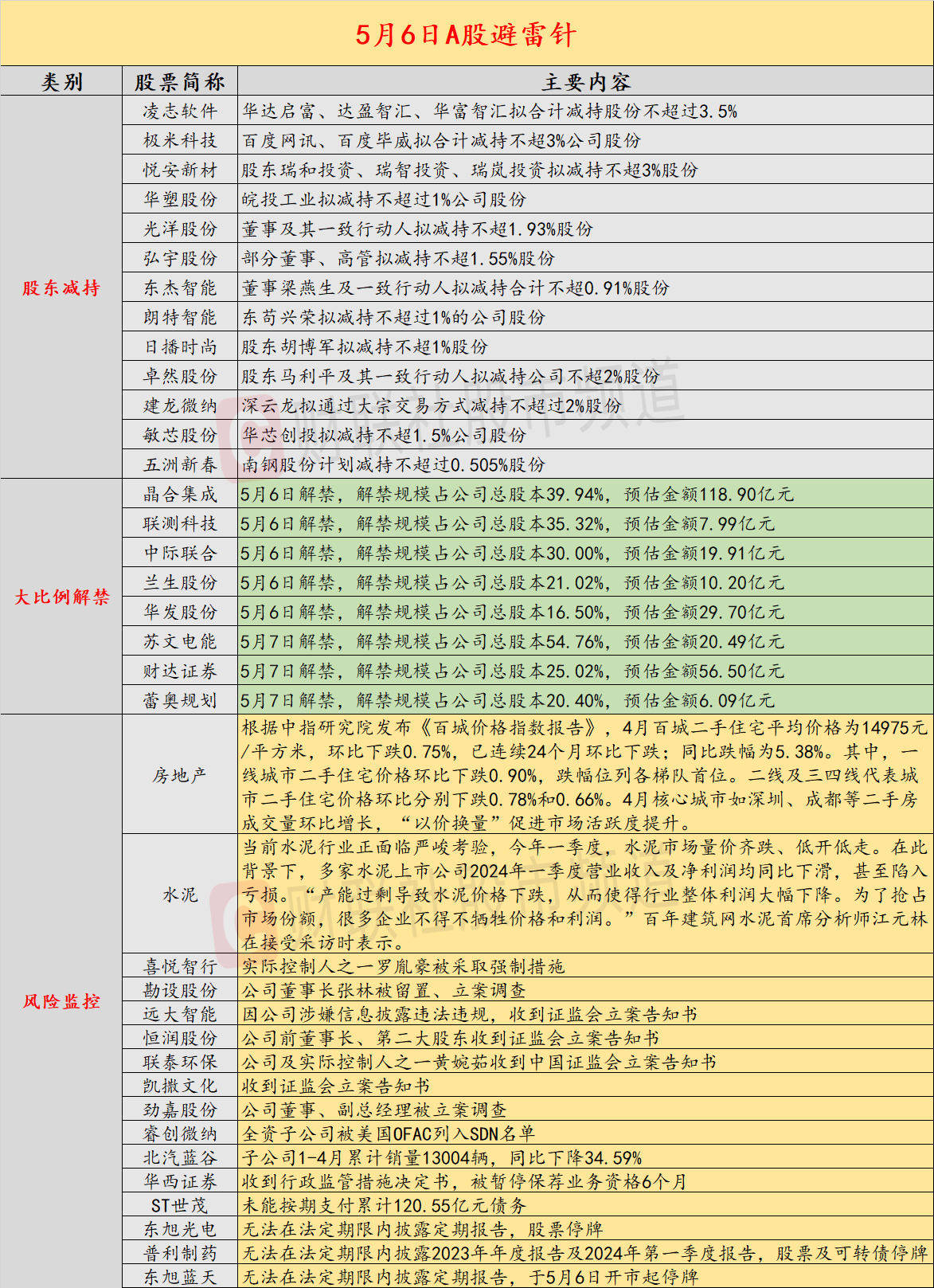934x1288 pixels.
Task: Click content 子公司1-4月累计销量13004辆
Action: (442, 1158)
